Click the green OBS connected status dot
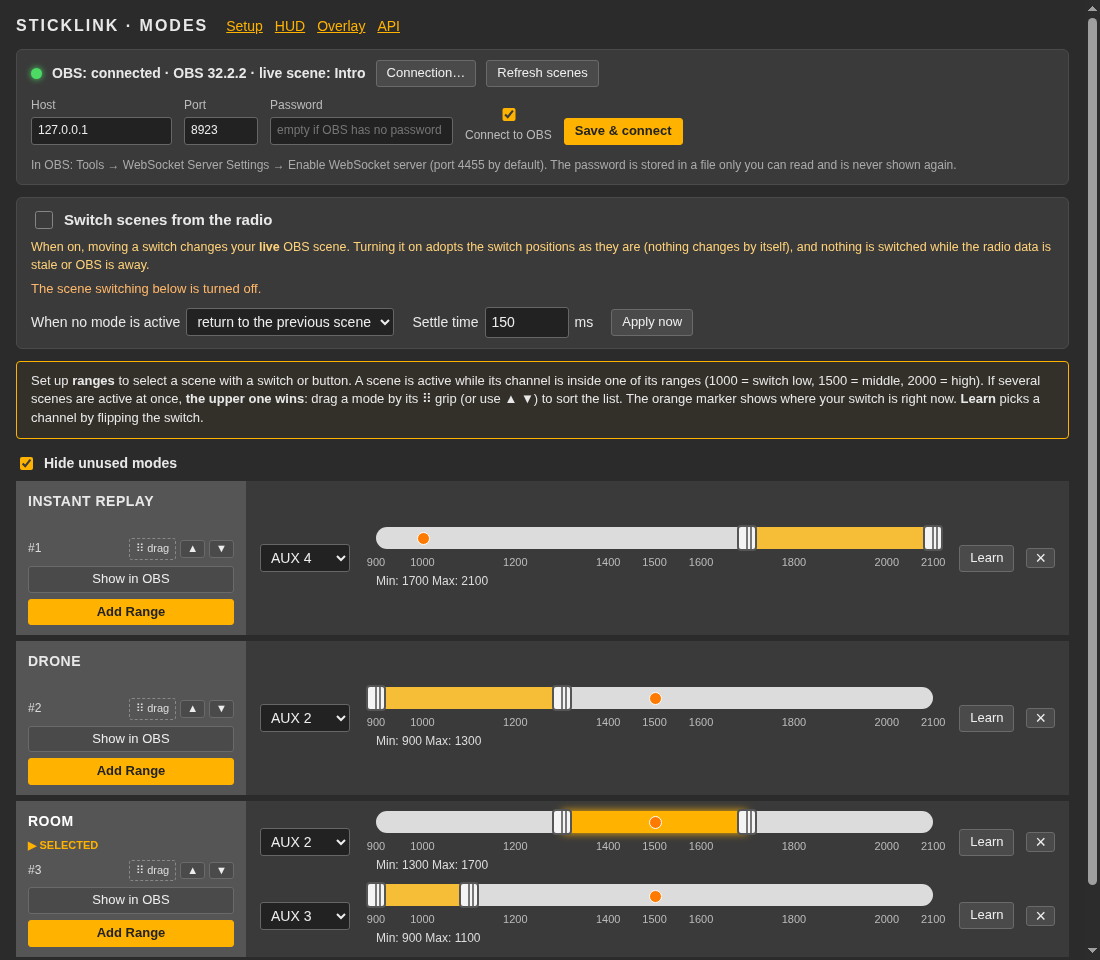Image resolution: width=1100 pixels, height=960 pixels. (x=36, y=73)
